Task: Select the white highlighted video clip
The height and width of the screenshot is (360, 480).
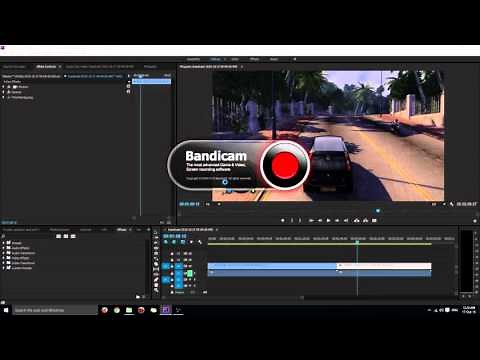Action: click(x=384, y=266)
